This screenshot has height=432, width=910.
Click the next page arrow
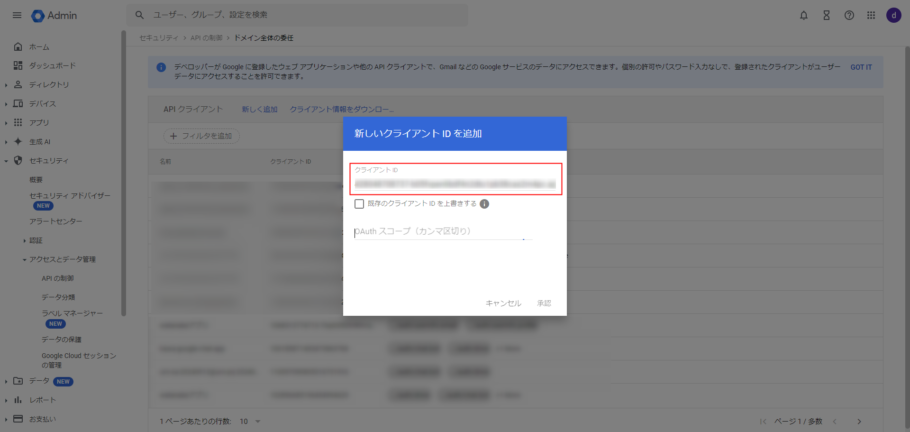click(x=859, y=421)
